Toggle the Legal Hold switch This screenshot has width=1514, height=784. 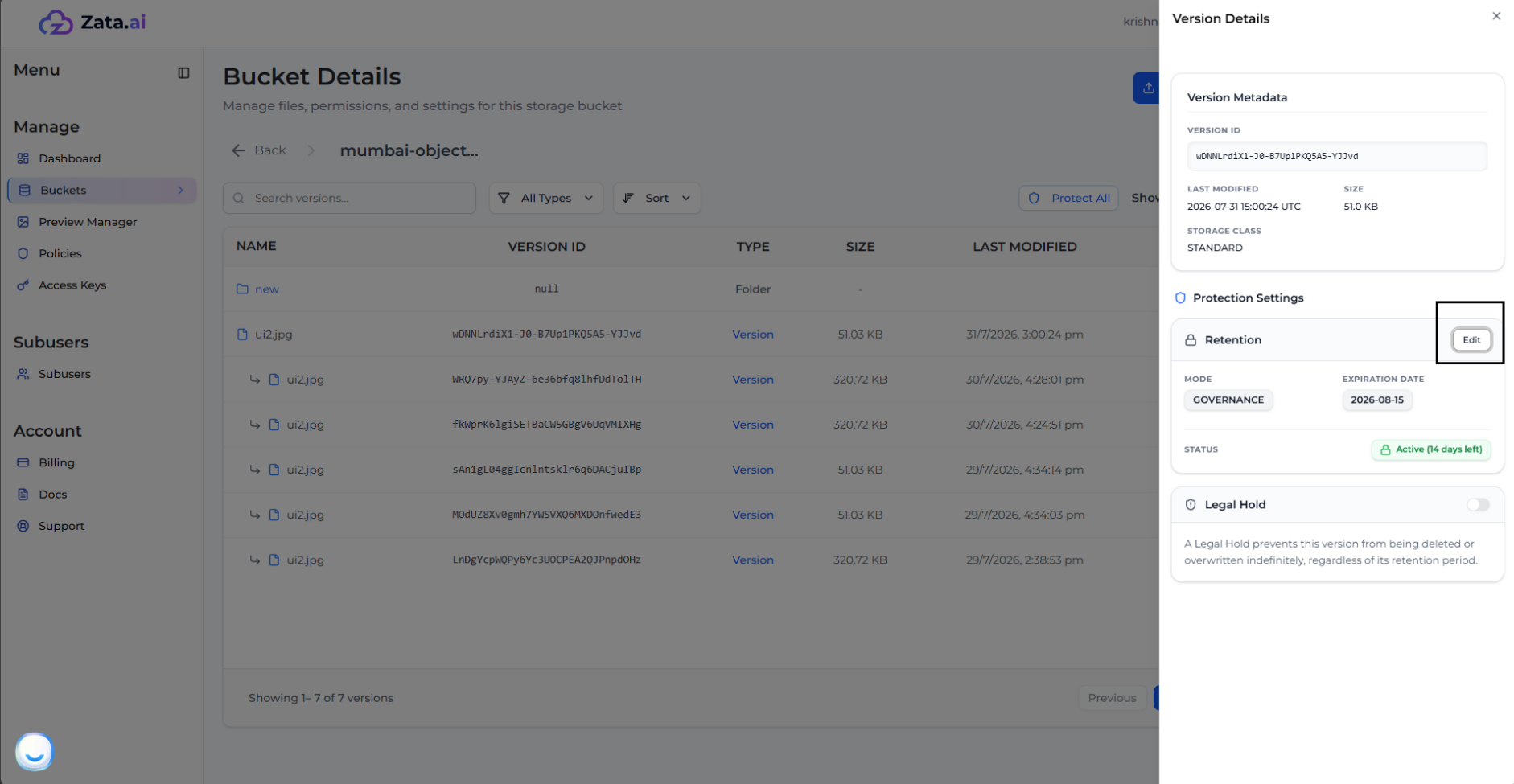coord(1478,505)
